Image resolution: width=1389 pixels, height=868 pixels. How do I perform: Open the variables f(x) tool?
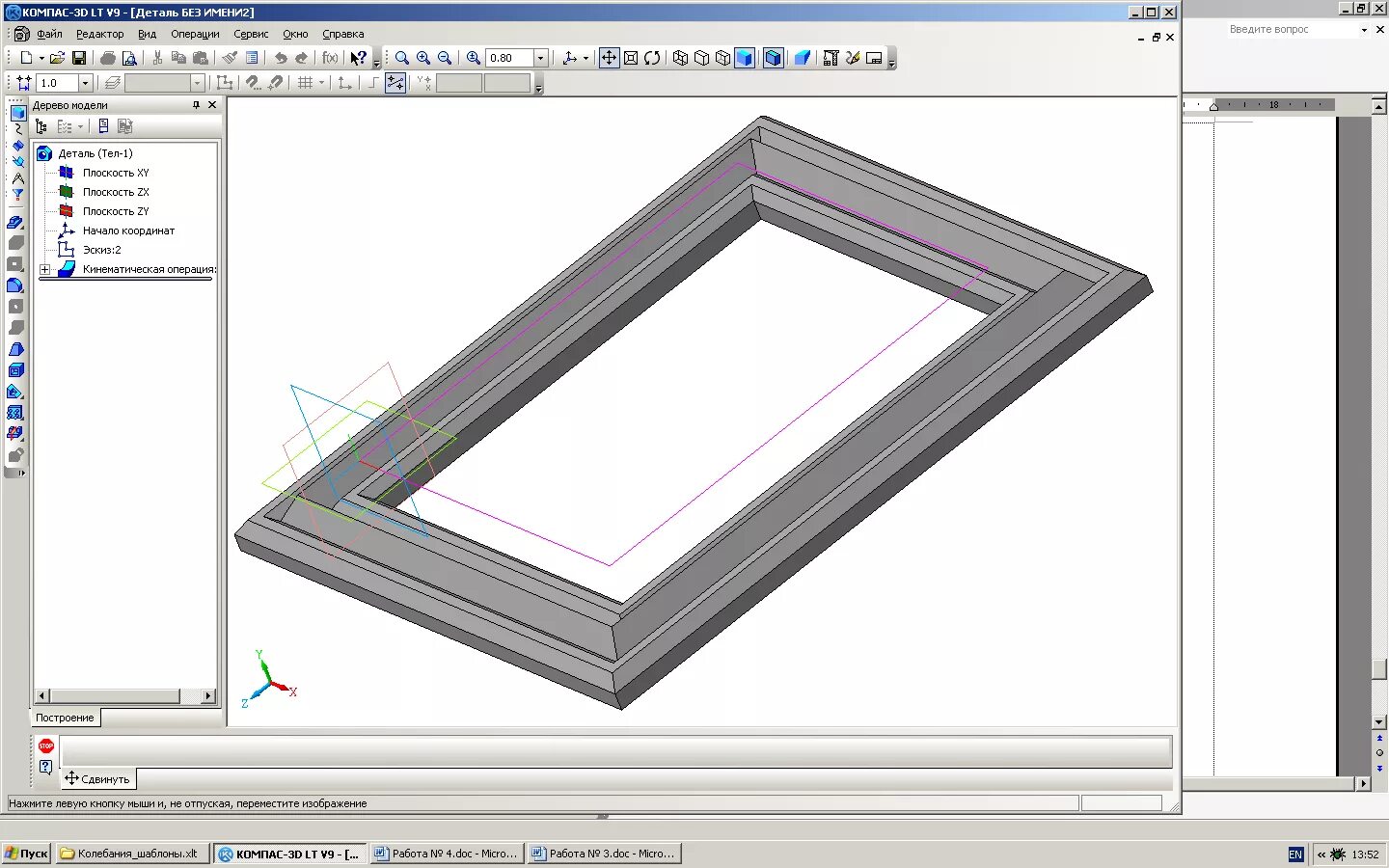point(330,58)
